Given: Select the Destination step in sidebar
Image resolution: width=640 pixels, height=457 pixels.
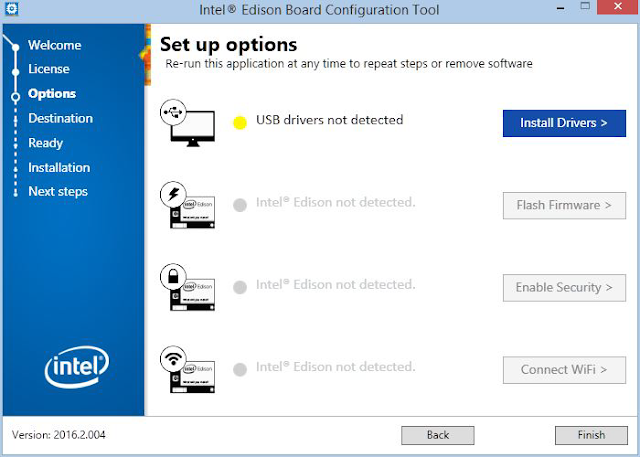Looking at the screenshot, I should (x=60, y=118).
